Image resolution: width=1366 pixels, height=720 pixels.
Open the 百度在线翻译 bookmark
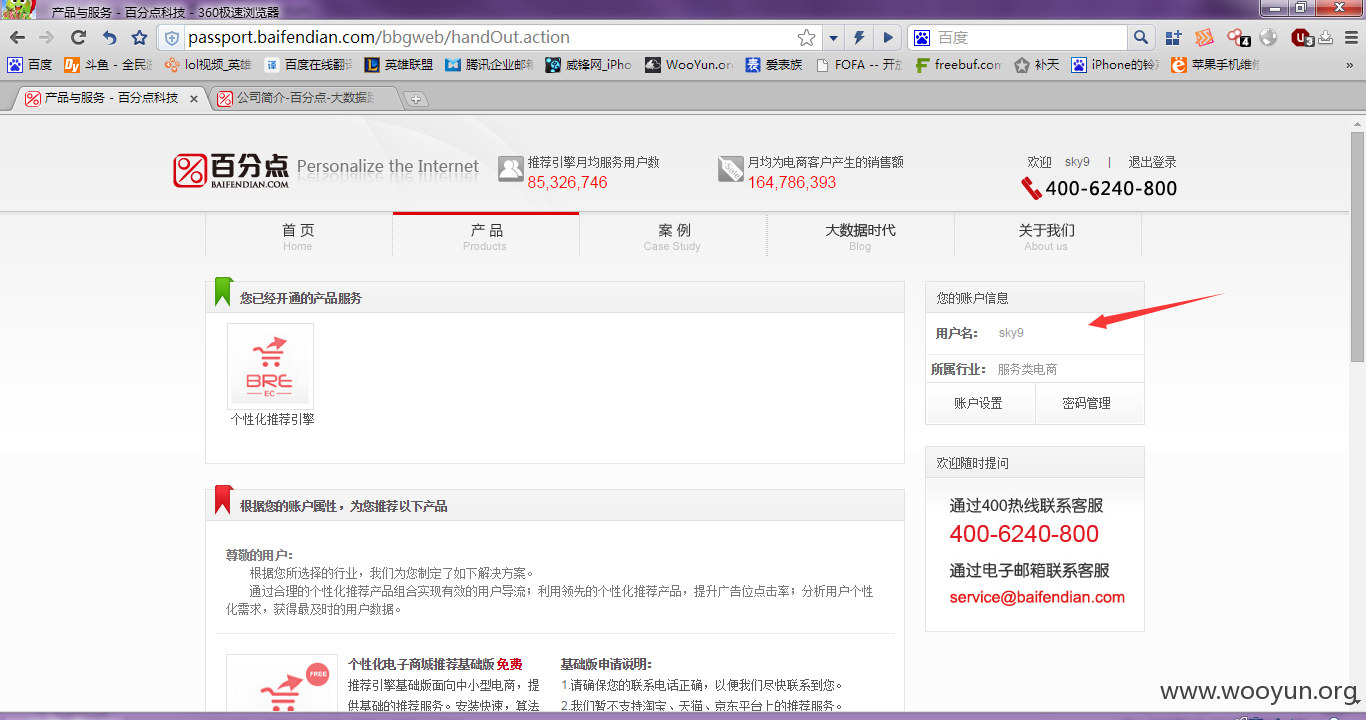(308, 65)
